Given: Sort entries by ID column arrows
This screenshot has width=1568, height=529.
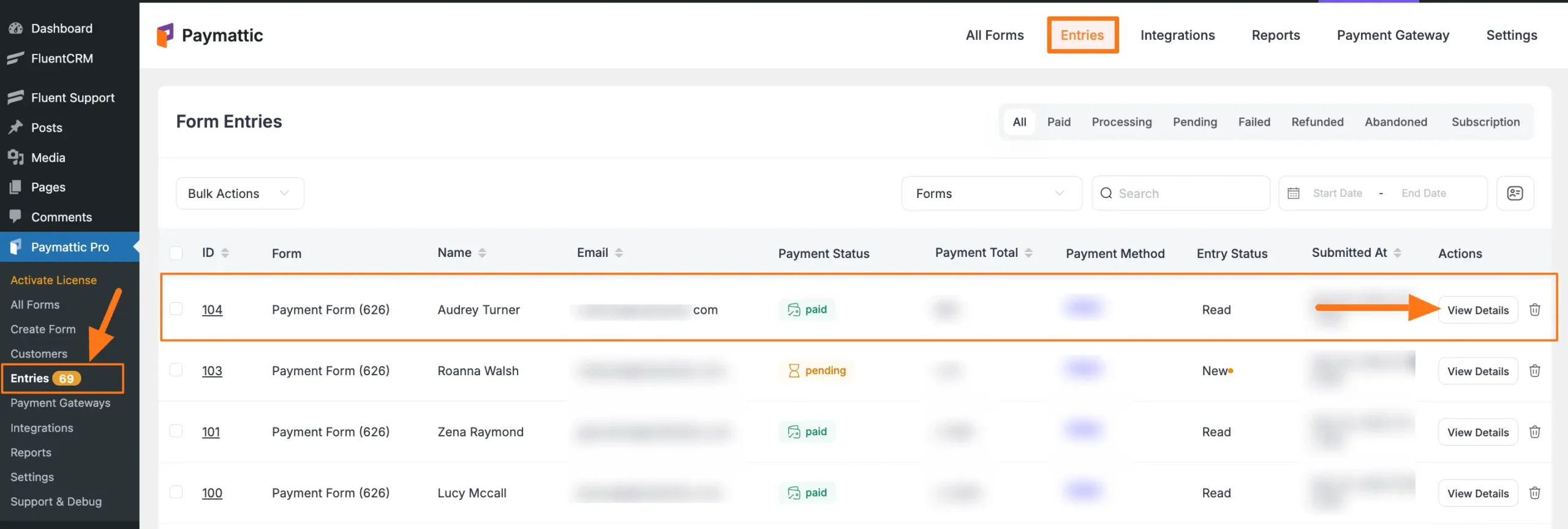Looking at the screenshot, I should [225, 253].
